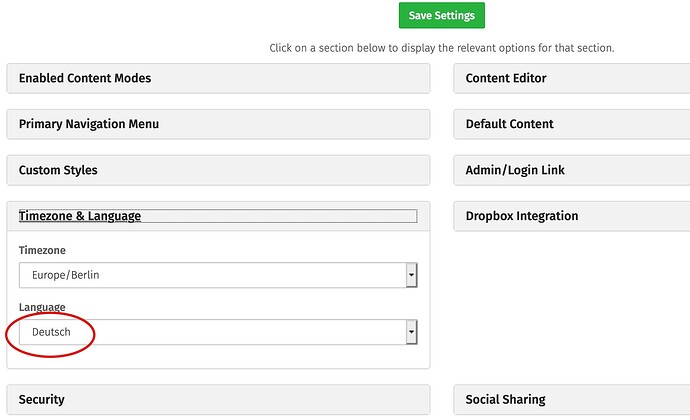Click the Language field label
The width and height of the screenshot is (690, 420).
click(42, 307)
